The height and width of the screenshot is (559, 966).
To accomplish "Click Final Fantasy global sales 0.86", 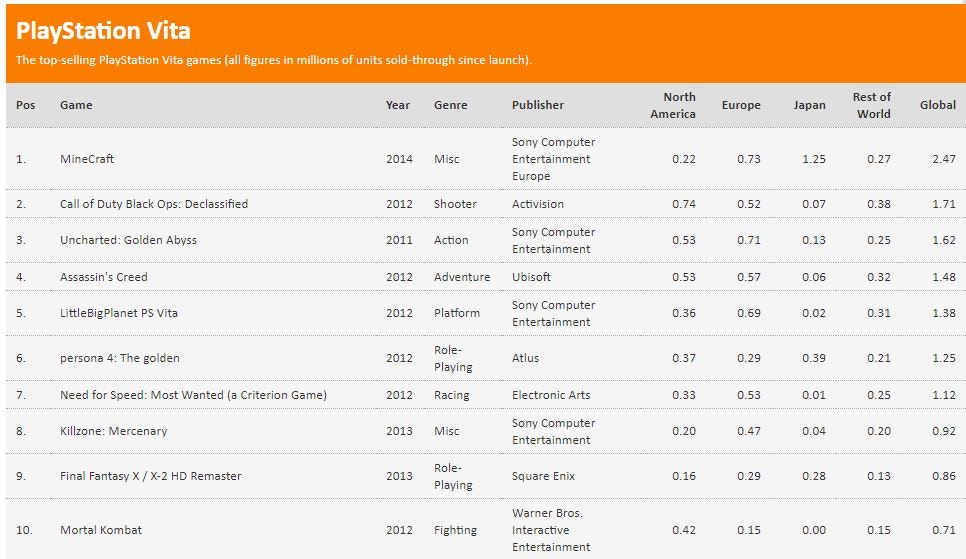I will tap(944, 476).
